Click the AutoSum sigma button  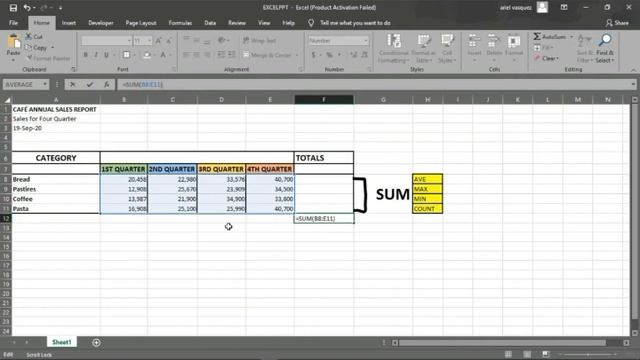pyautogui.click(x=549, y=37)
